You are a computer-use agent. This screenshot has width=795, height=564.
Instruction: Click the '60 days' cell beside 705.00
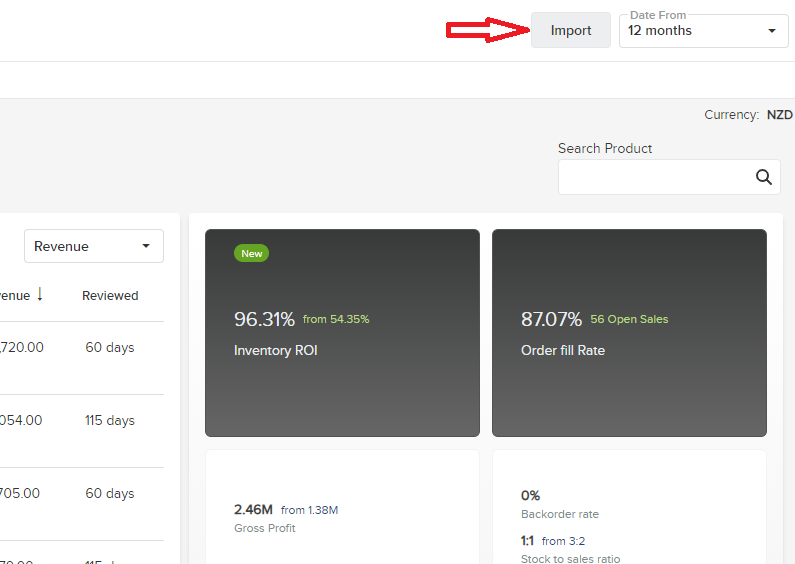110,494
